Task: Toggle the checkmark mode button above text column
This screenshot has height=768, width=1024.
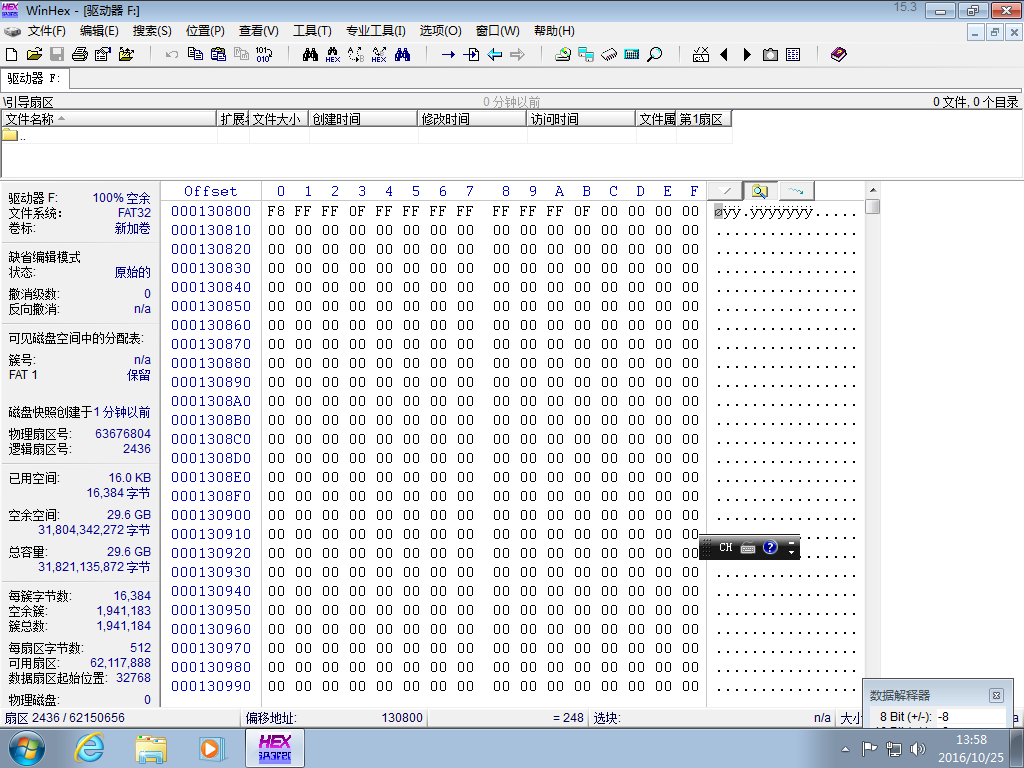Action: (x=725, y=191)
